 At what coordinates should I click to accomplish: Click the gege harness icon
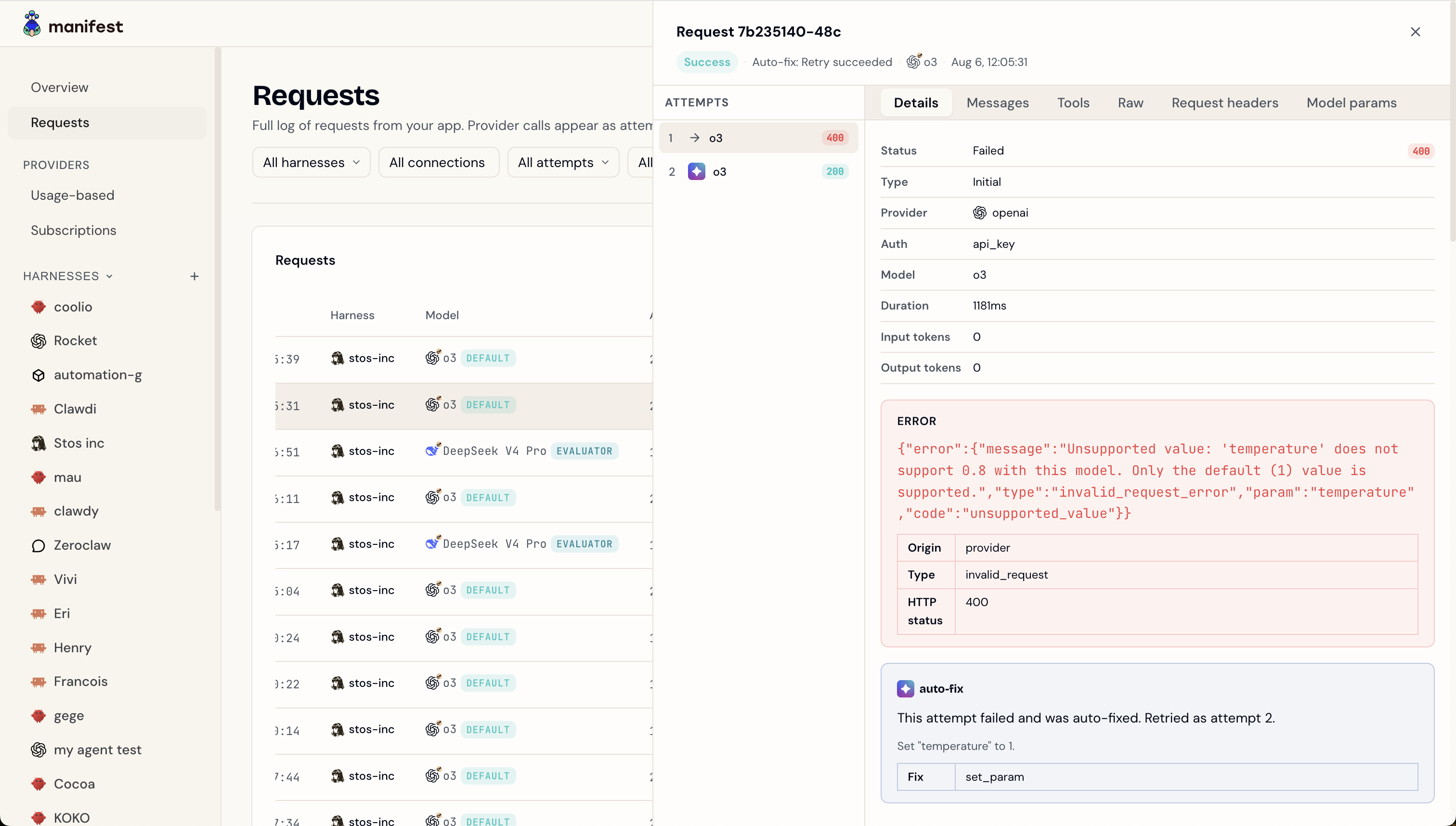tap(39, 716)
